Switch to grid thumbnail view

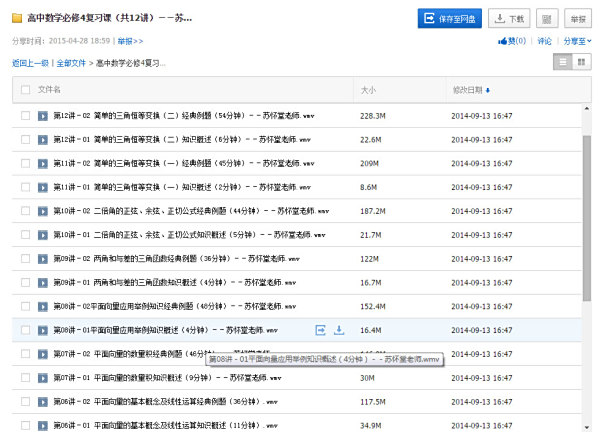pos(581,62)
